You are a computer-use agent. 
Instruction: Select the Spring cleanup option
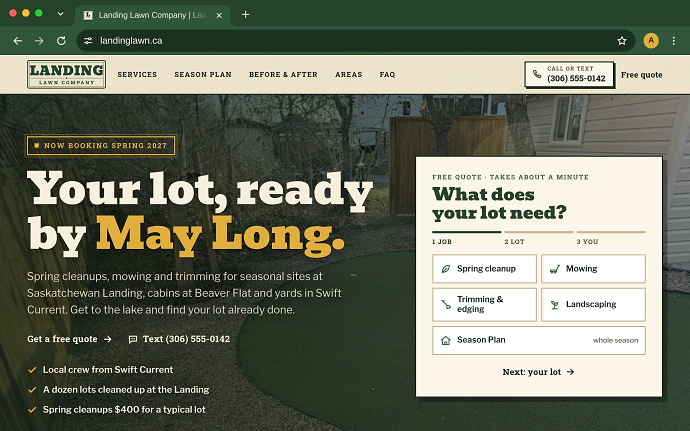[484, 269]
